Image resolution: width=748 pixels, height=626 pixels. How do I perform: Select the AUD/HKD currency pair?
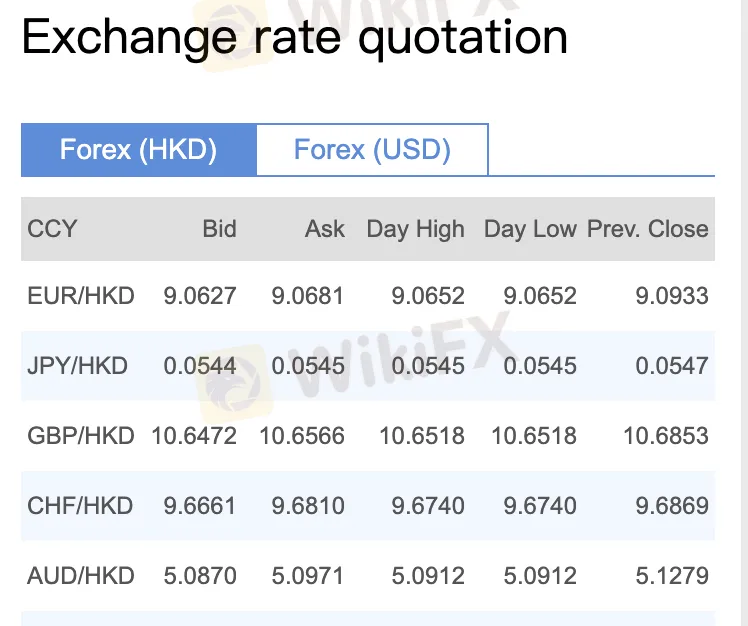point(81,576)
